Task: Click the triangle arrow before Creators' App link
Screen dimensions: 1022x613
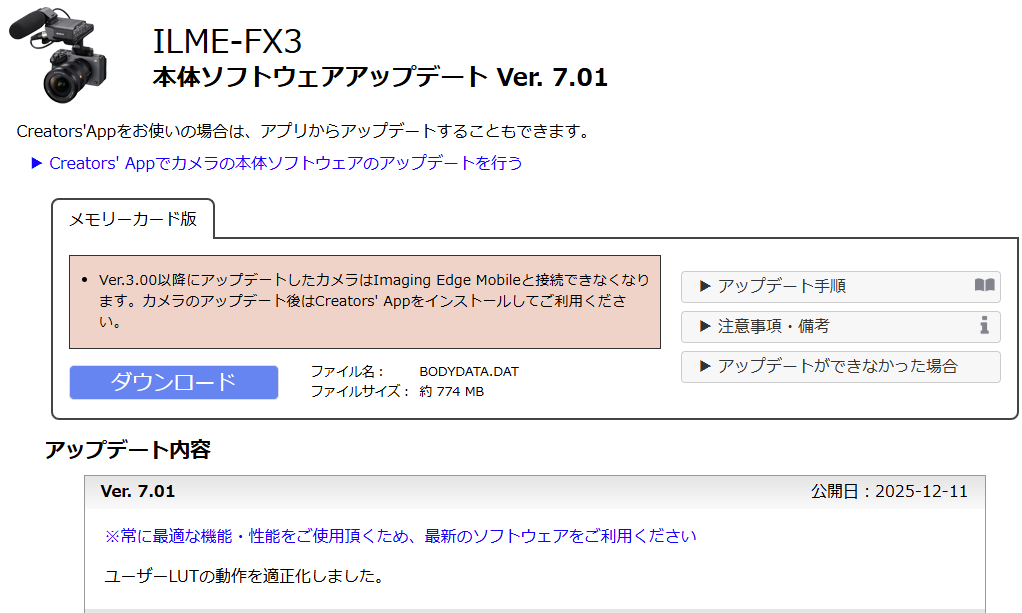Action: click(36, 163)
